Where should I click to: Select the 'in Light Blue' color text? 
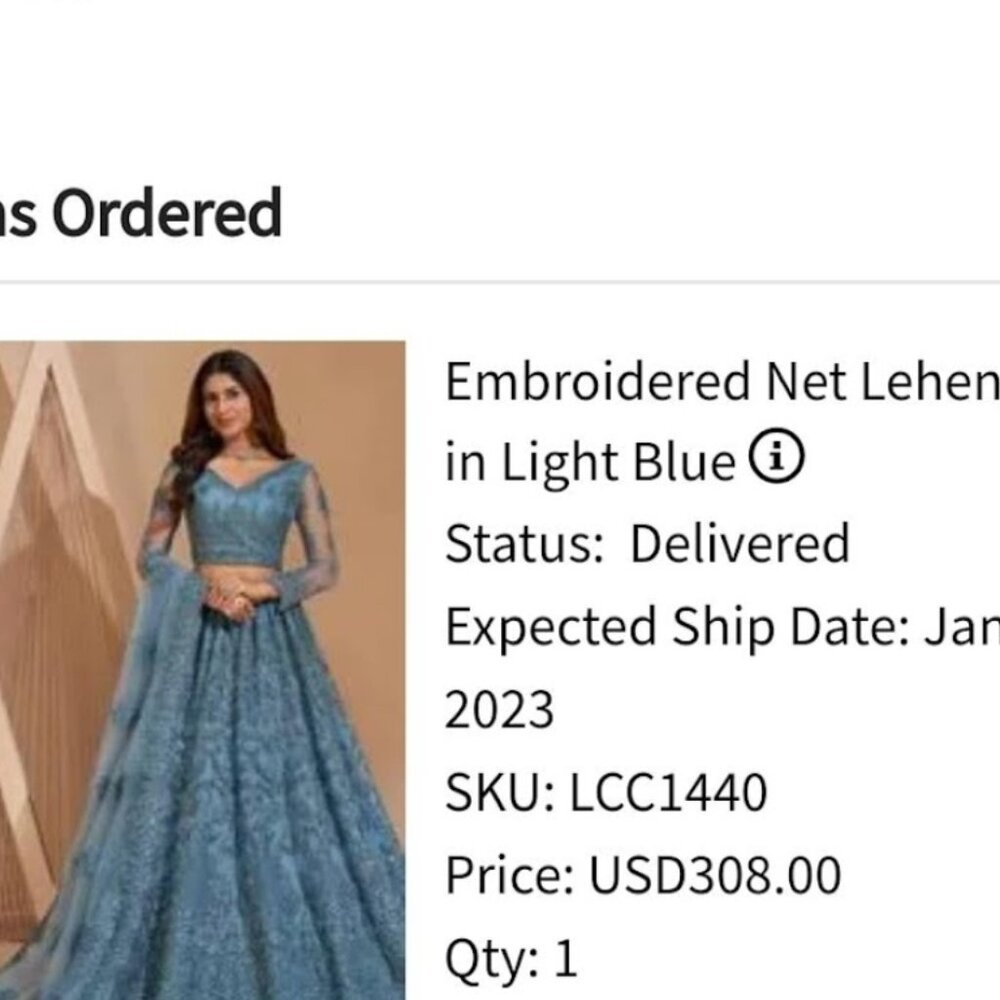click(590, 462)
